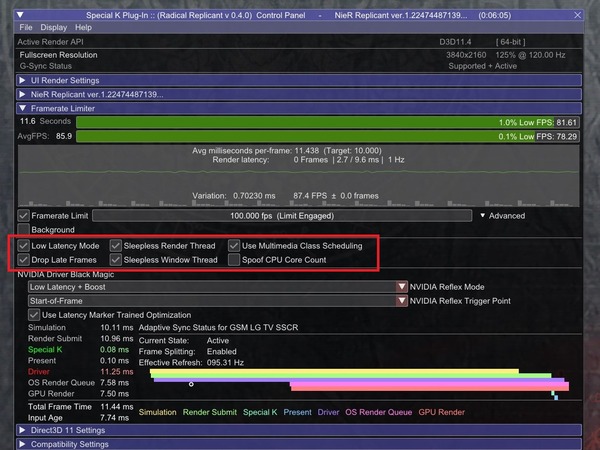Enable the Background checkbox
Screen dimensions: 600x450
(23, 230)
